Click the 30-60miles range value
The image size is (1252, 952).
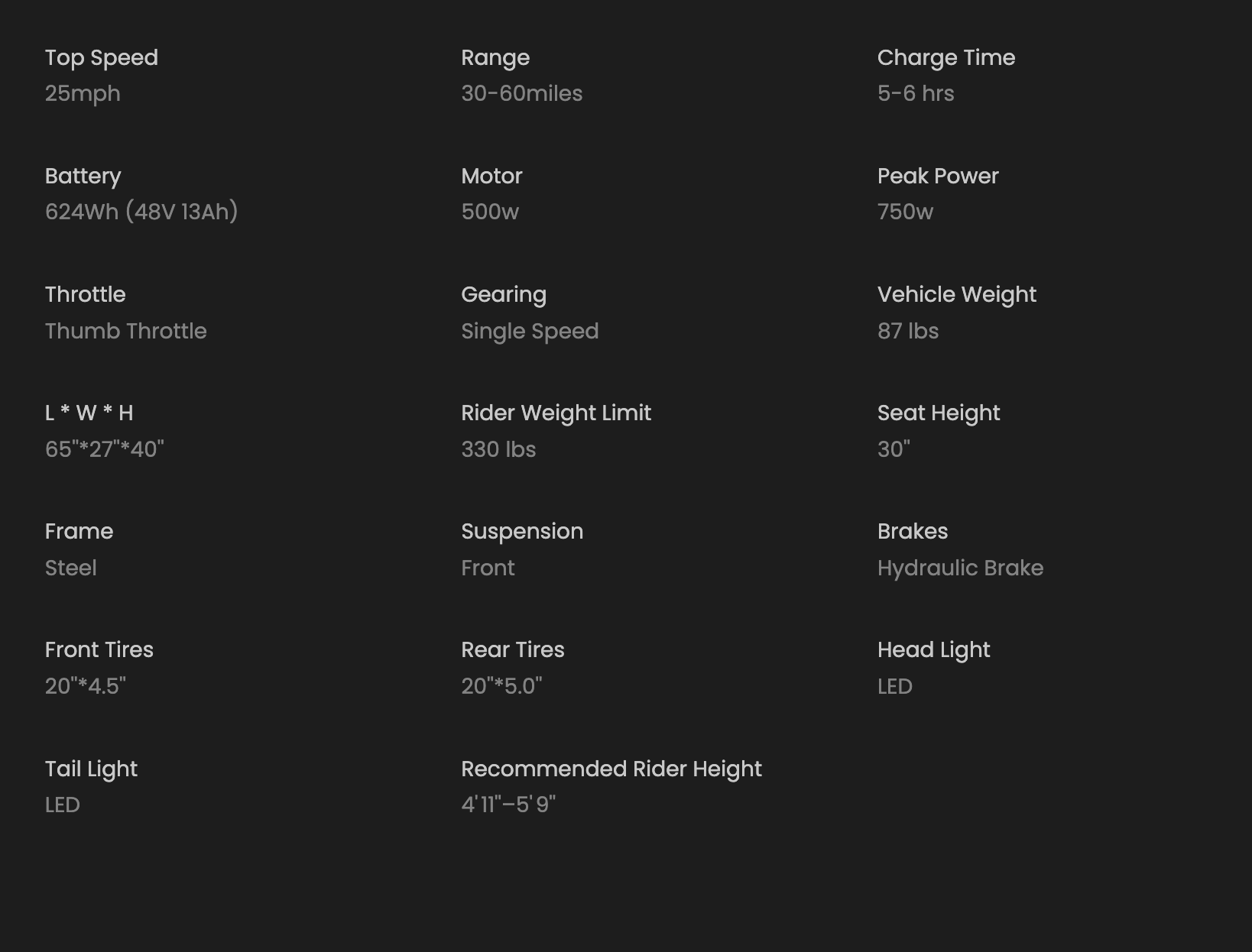(x=522, y=93)
